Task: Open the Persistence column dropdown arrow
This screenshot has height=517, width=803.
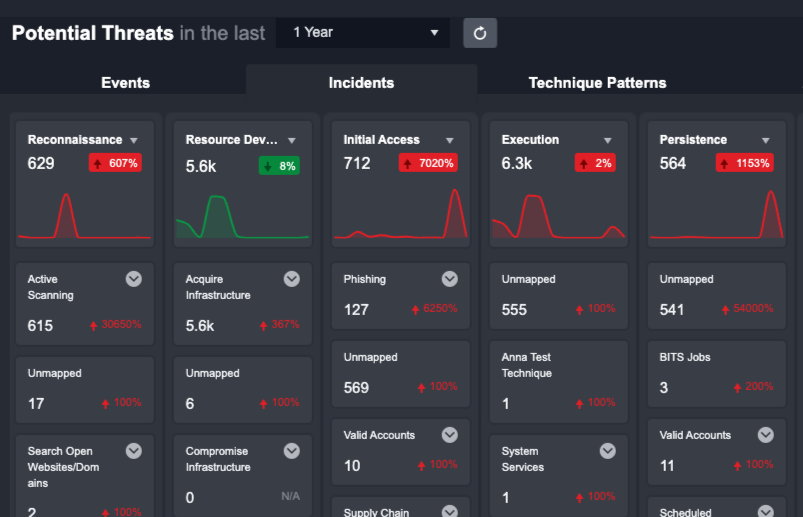Action: point(766,141)
